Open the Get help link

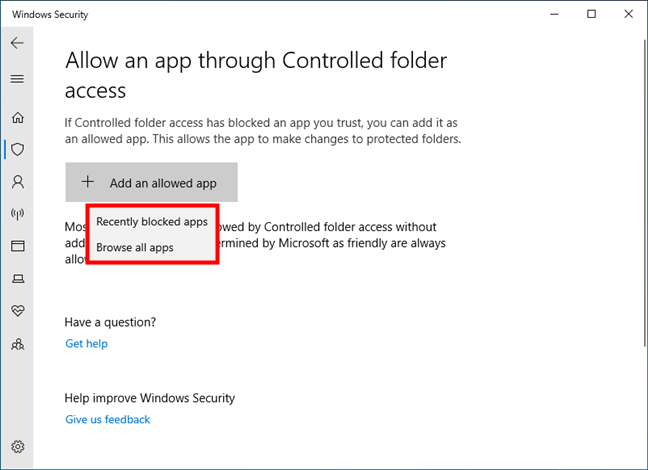point(86,344)
